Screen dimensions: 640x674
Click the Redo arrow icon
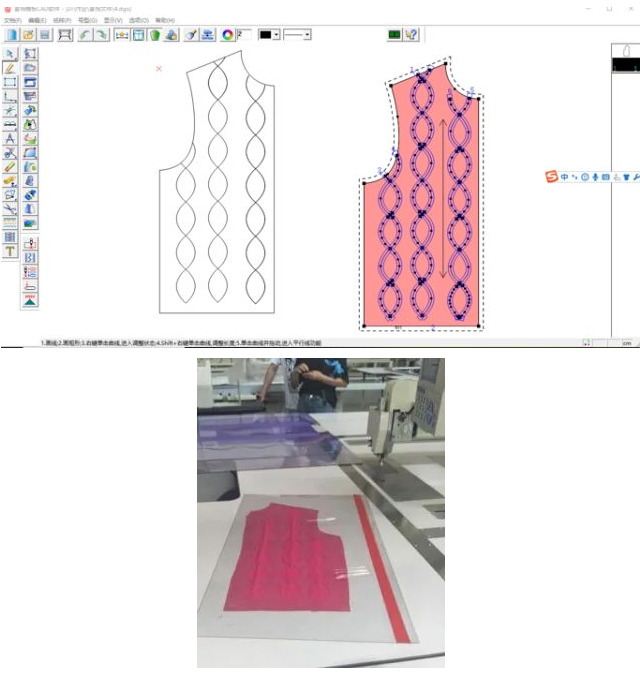click(101, 34)
